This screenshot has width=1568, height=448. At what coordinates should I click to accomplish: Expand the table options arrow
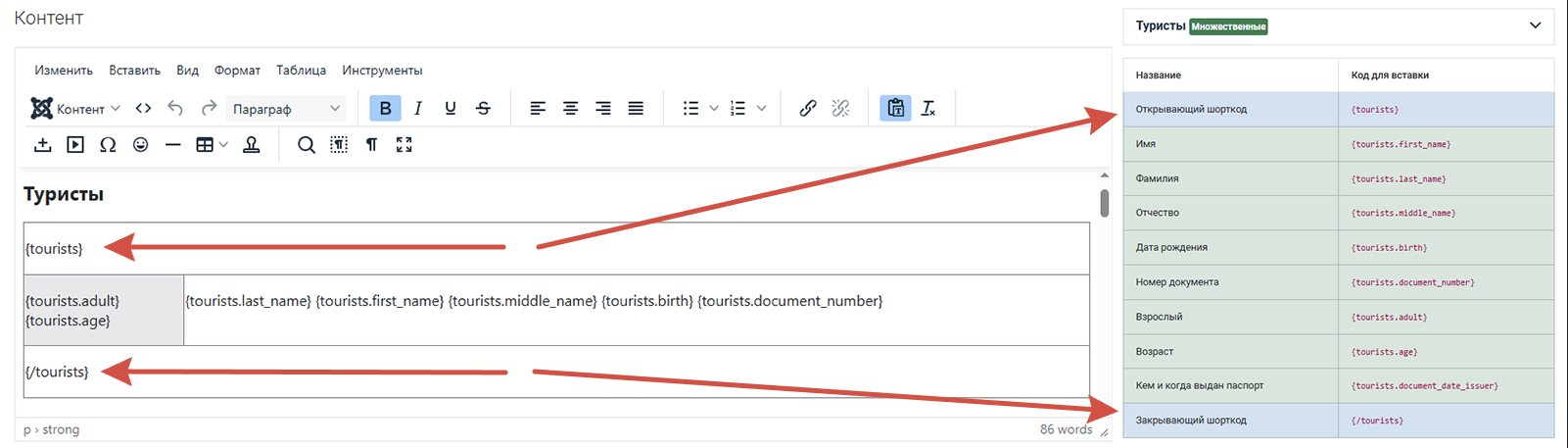224,145
